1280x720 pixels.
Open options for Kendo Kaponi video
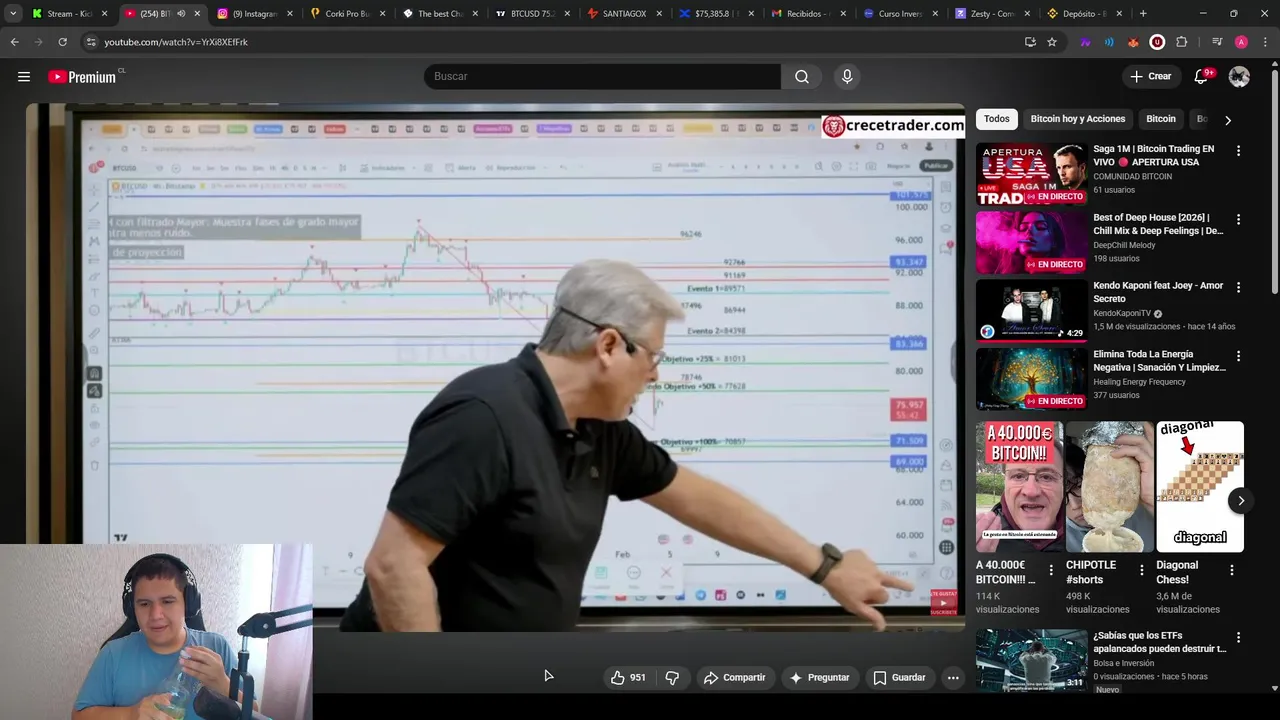(1238, 287)
